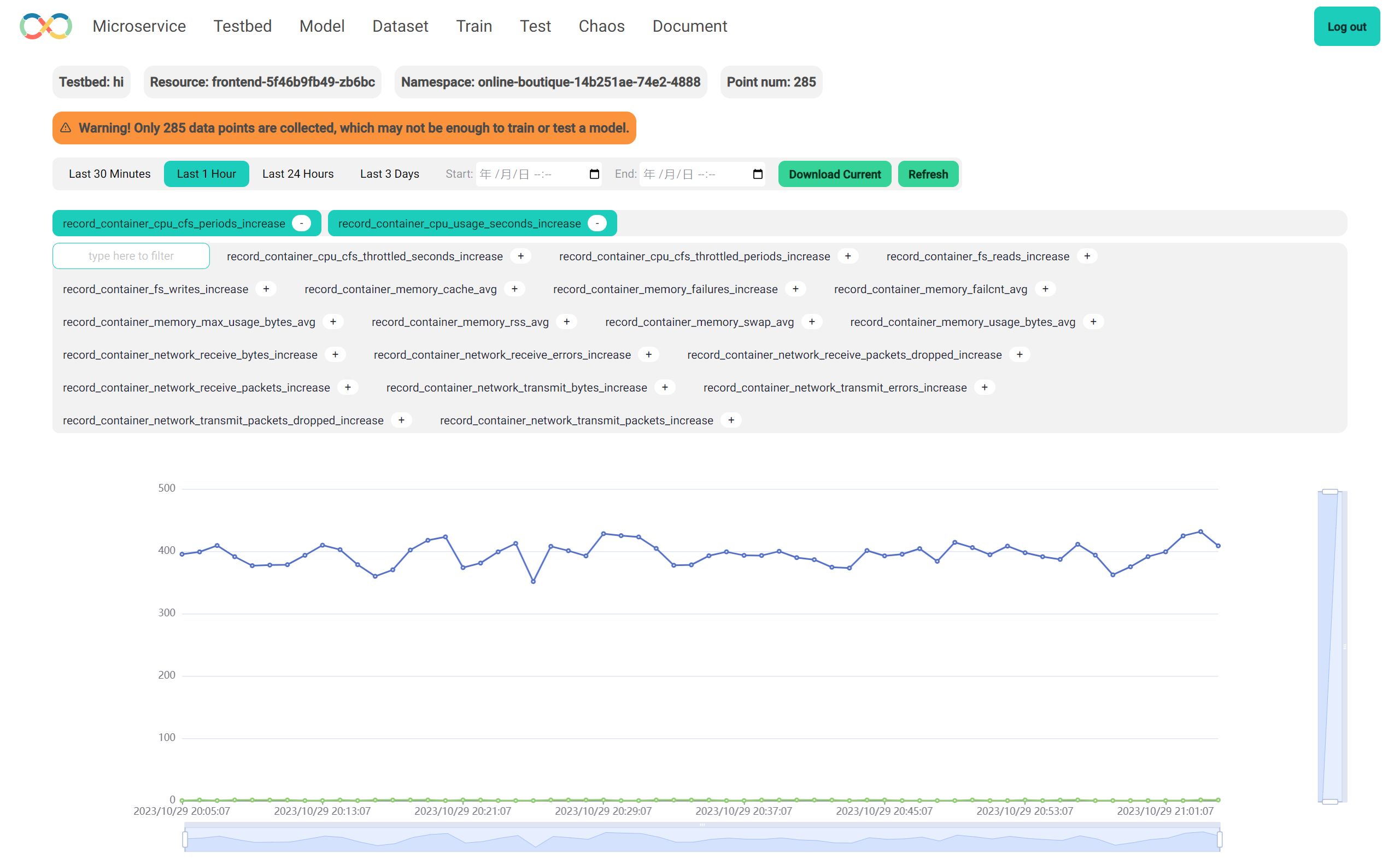The width and height of the screenshot is (1400, 858).
Task: Add record_container_memory_swap_avg via its plus icon
Action: click(x=812, y=322)
